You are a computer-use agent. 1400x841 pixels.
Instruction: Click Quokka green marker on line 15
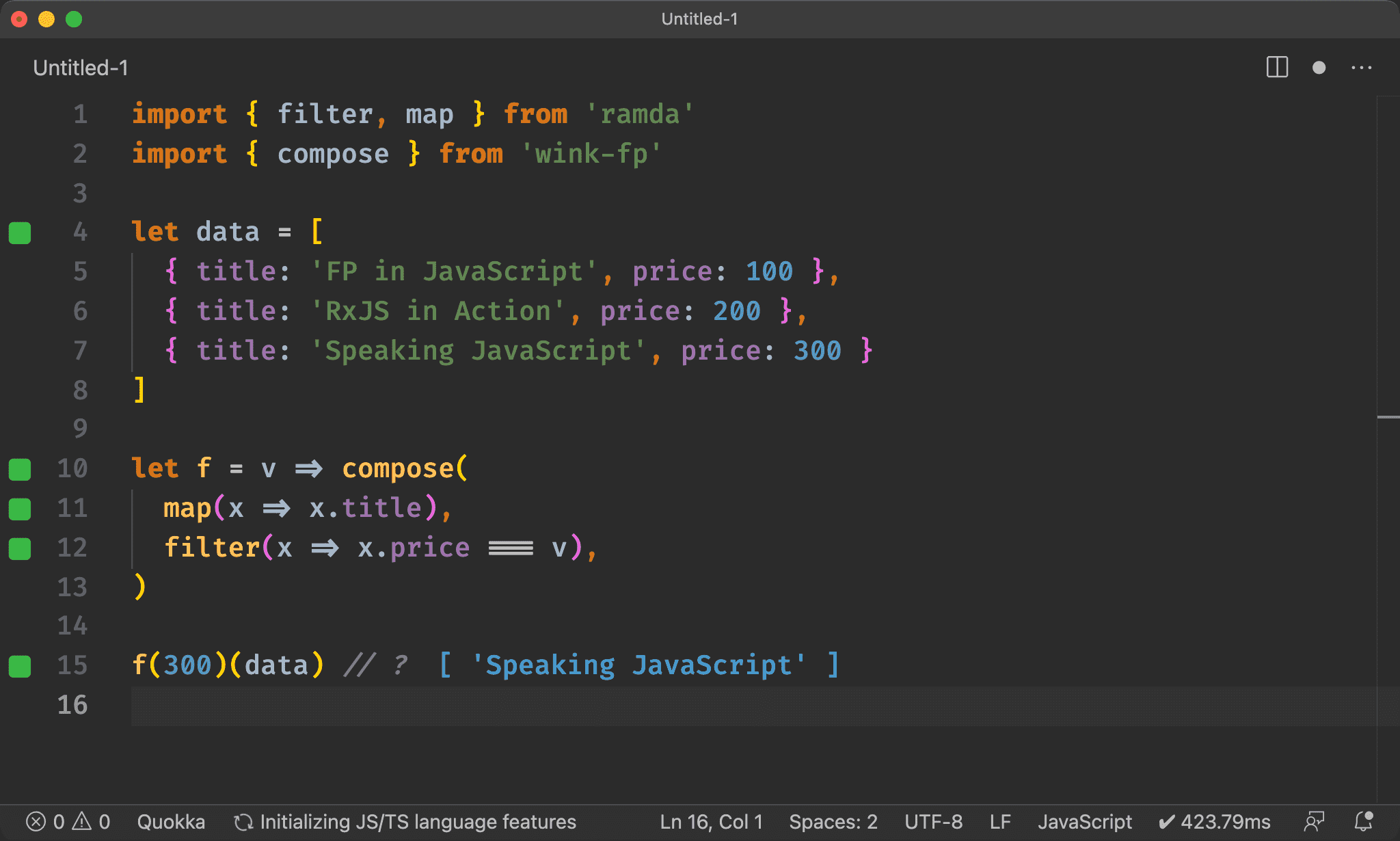[20, 667]
